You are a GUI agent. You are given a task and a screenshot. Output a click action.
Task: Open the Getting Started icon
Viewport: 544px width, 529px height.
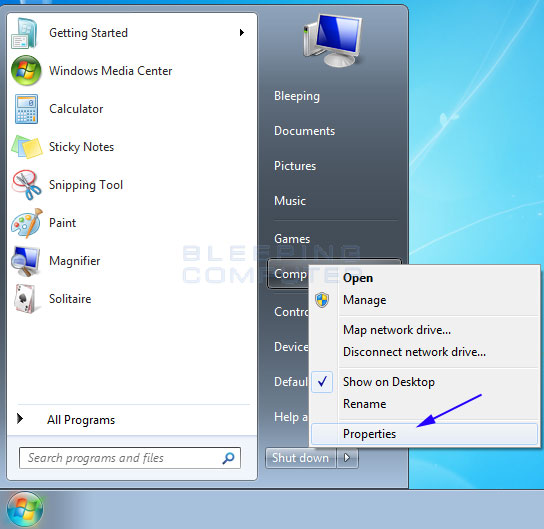(x=24, y=33)
